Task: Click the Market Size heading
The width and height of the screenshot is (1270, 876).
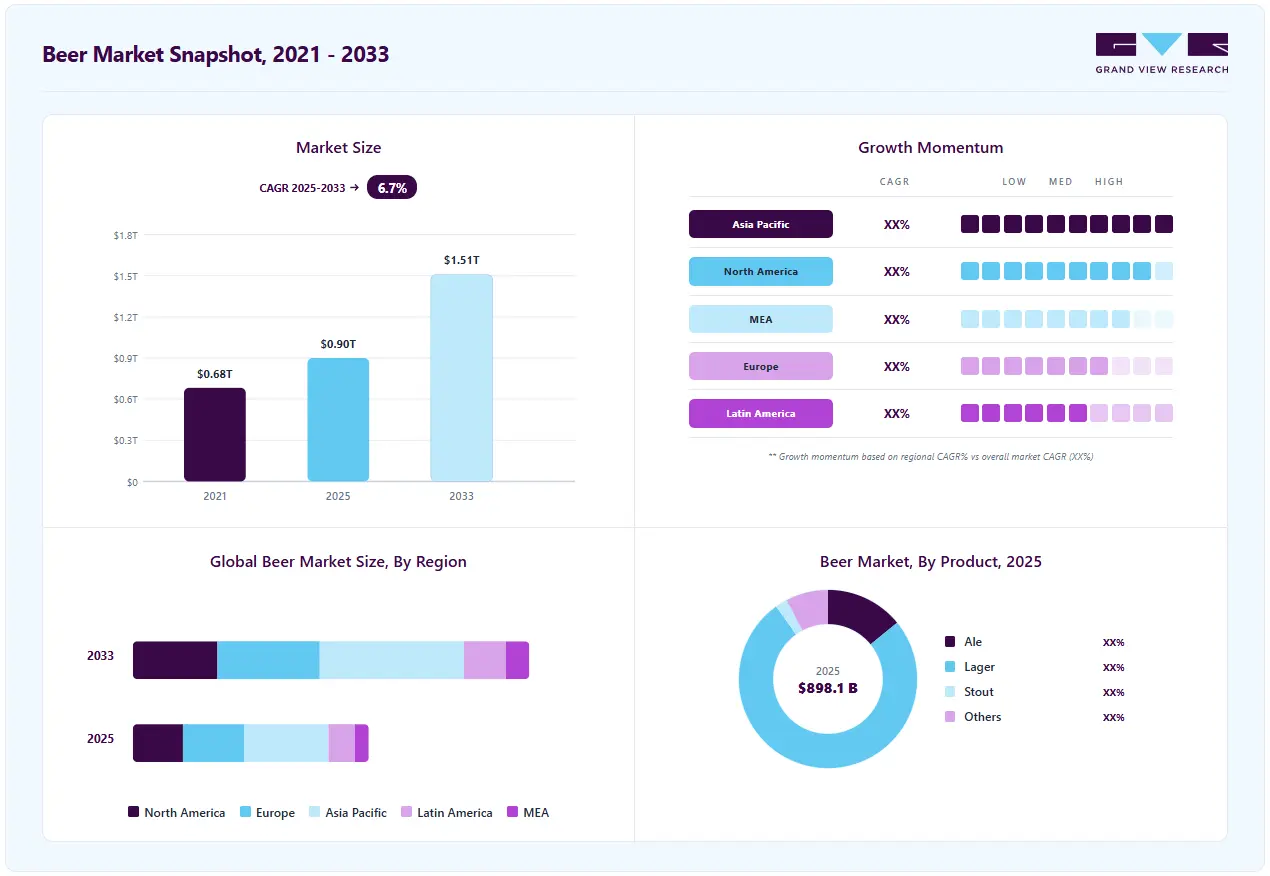Action: (x=338, y=148)
